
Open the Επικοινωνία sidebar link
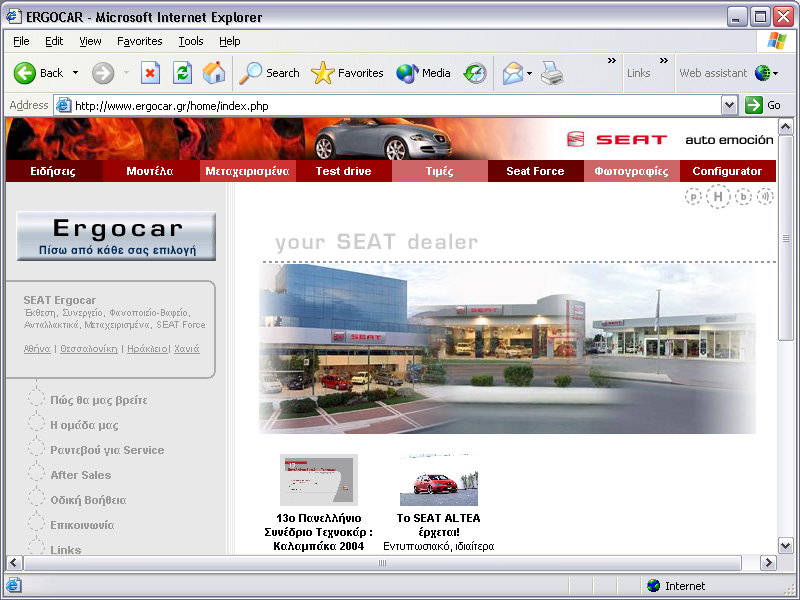pyautogui.click(x=82, y=525)
